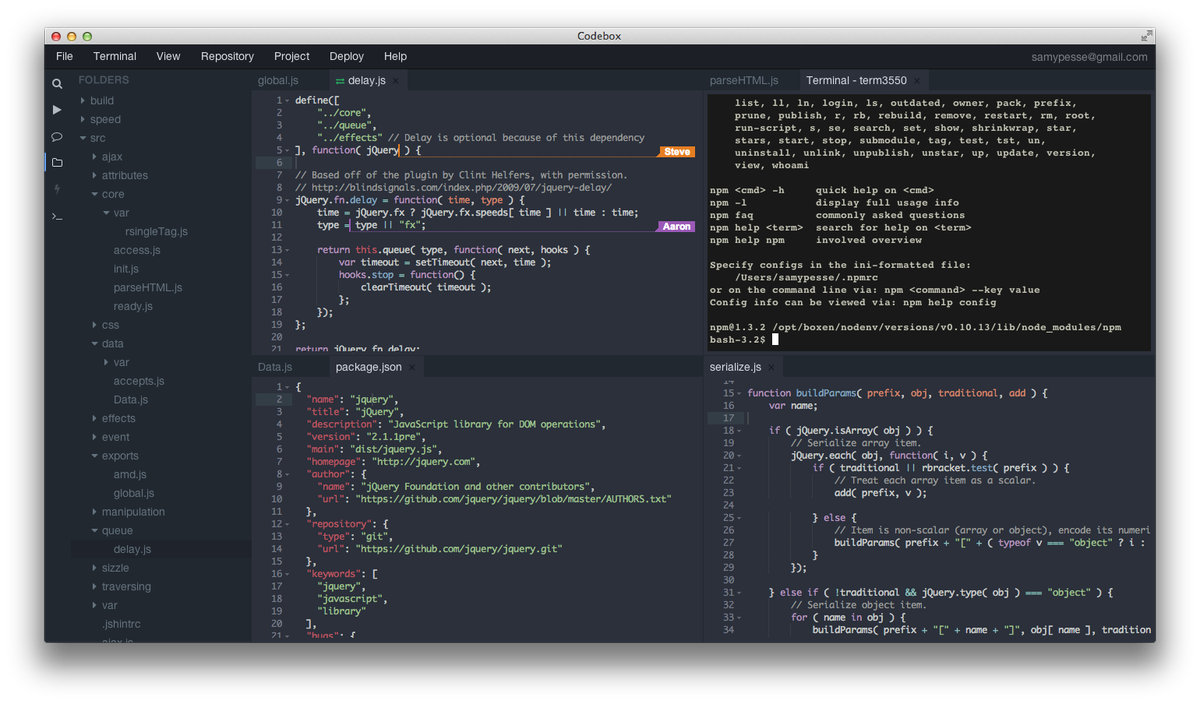Viewport: 1200px width, 704px height.
Task: Click the purple Aaron collaborator badge
Action: point(676,227)
